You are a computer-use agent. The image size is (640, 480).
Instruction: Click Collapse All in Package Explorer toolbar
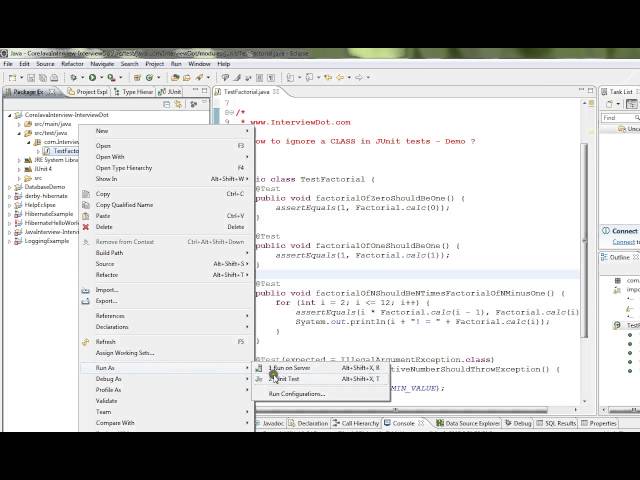tap(167, 104)
